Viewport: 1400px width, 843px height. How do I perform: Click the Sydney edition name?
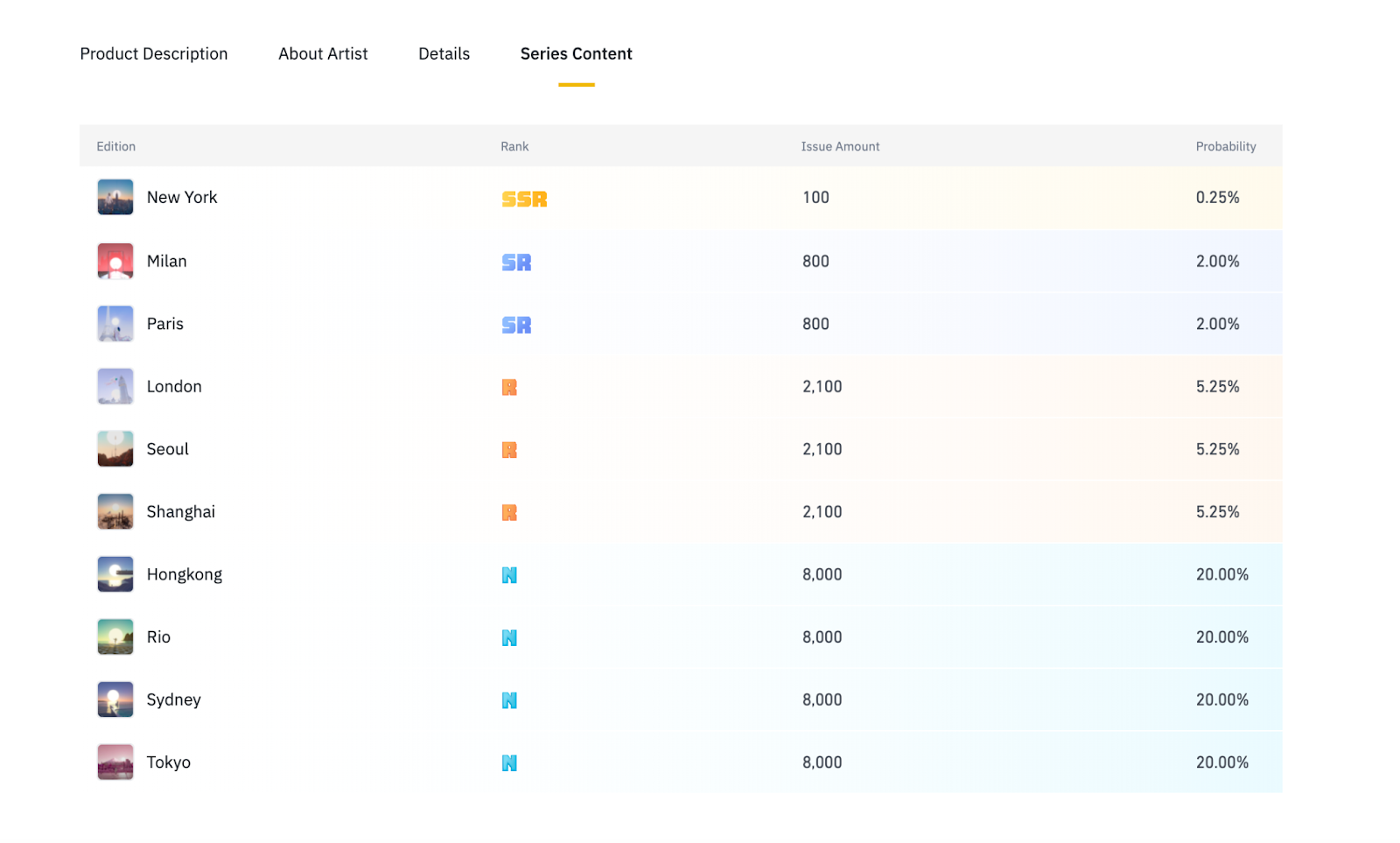click(x=173, y=700)
